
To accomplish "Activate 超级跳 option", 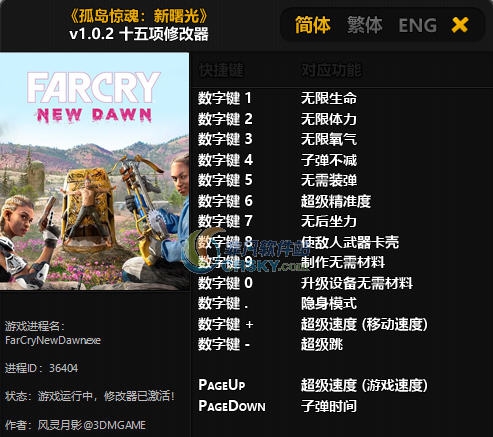I will [322, 344].
